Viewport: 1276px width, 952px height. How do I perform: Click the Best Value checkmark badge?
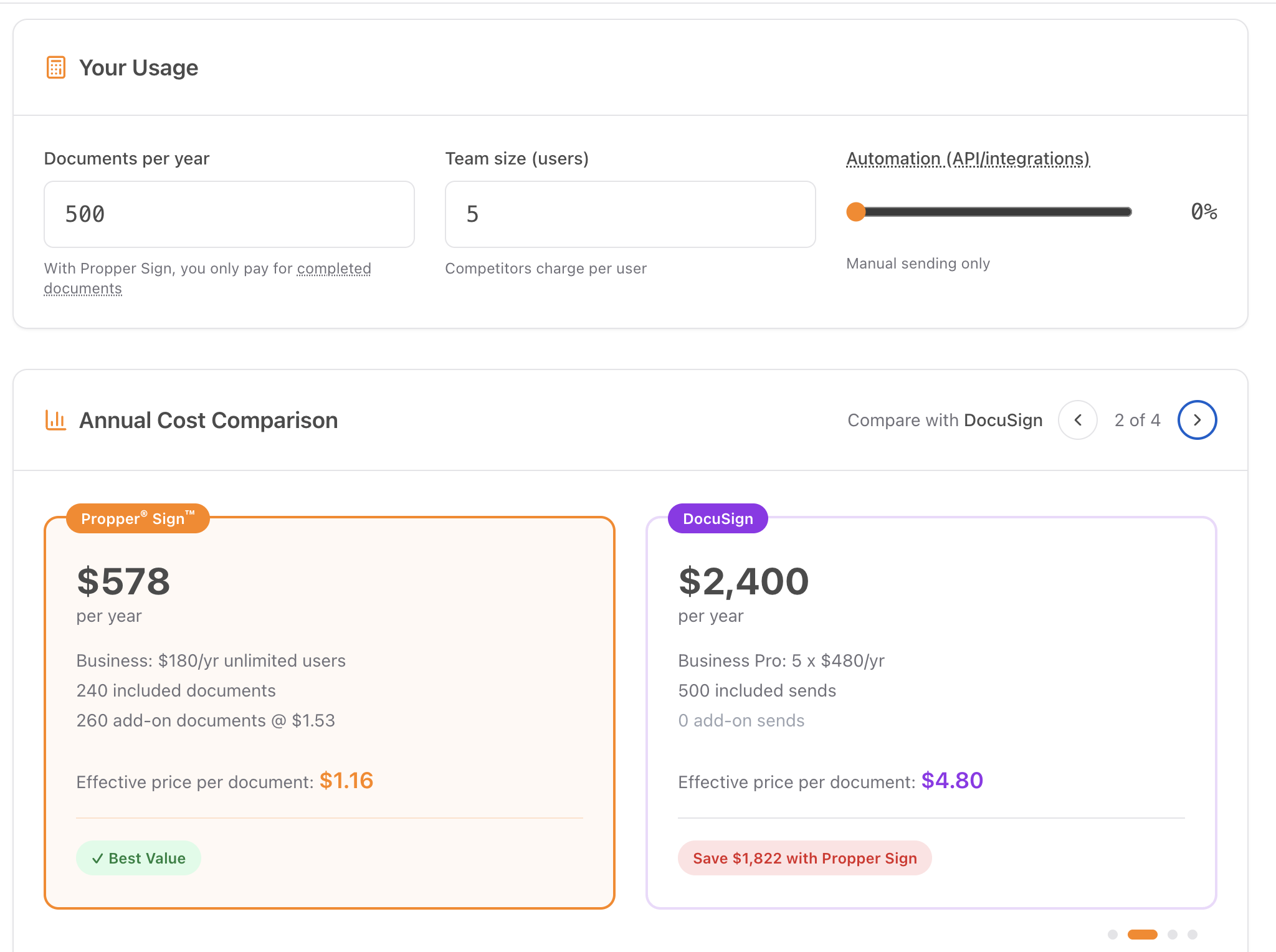(x=138, y=858)
